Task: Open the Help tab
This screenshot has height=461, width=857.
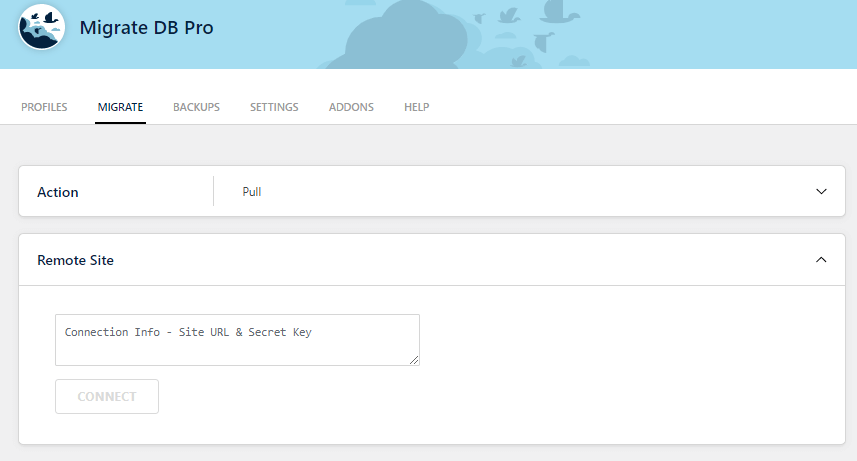Action: point(416,107)
